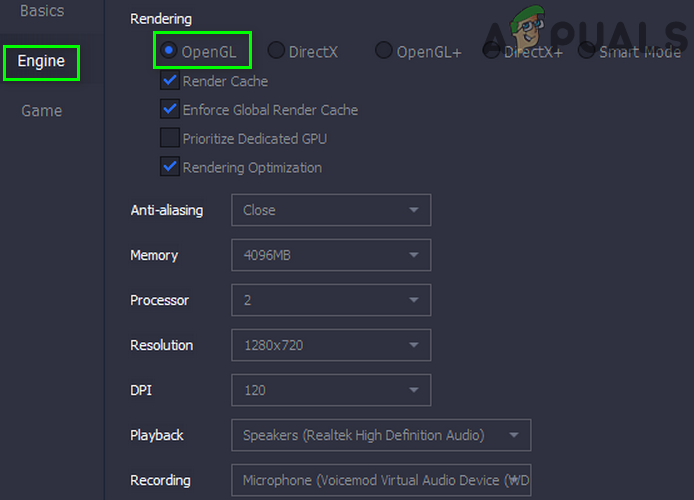Choose OpenGL+ rendering mode
Image resolution: width=694 pixels, height=500 pixels.
(384, 51)
